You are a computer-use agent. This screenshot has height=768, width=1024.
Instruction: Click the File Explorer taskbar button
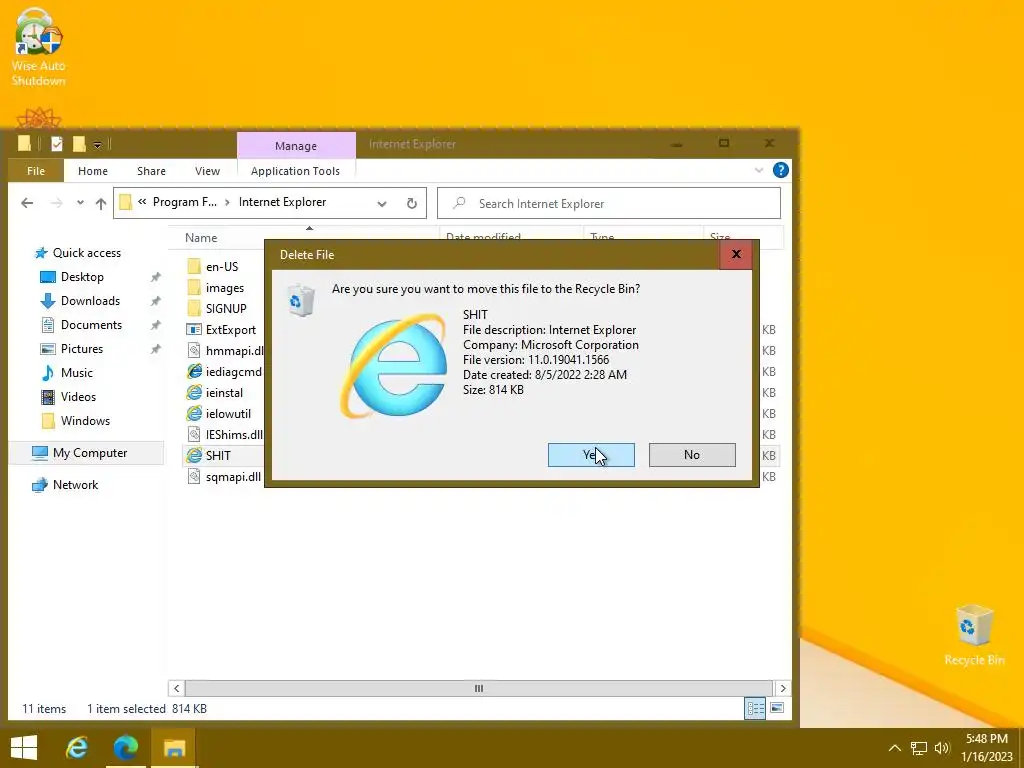click(174, 748)
